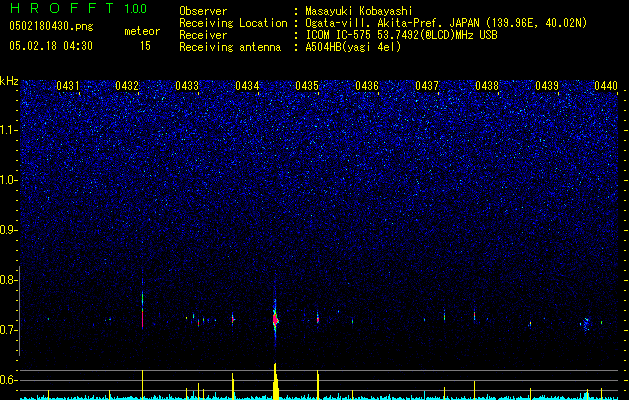Click the antenna value A504HB(yagi 4el)
Screen dimensions: 629x400
pos(353,47)
